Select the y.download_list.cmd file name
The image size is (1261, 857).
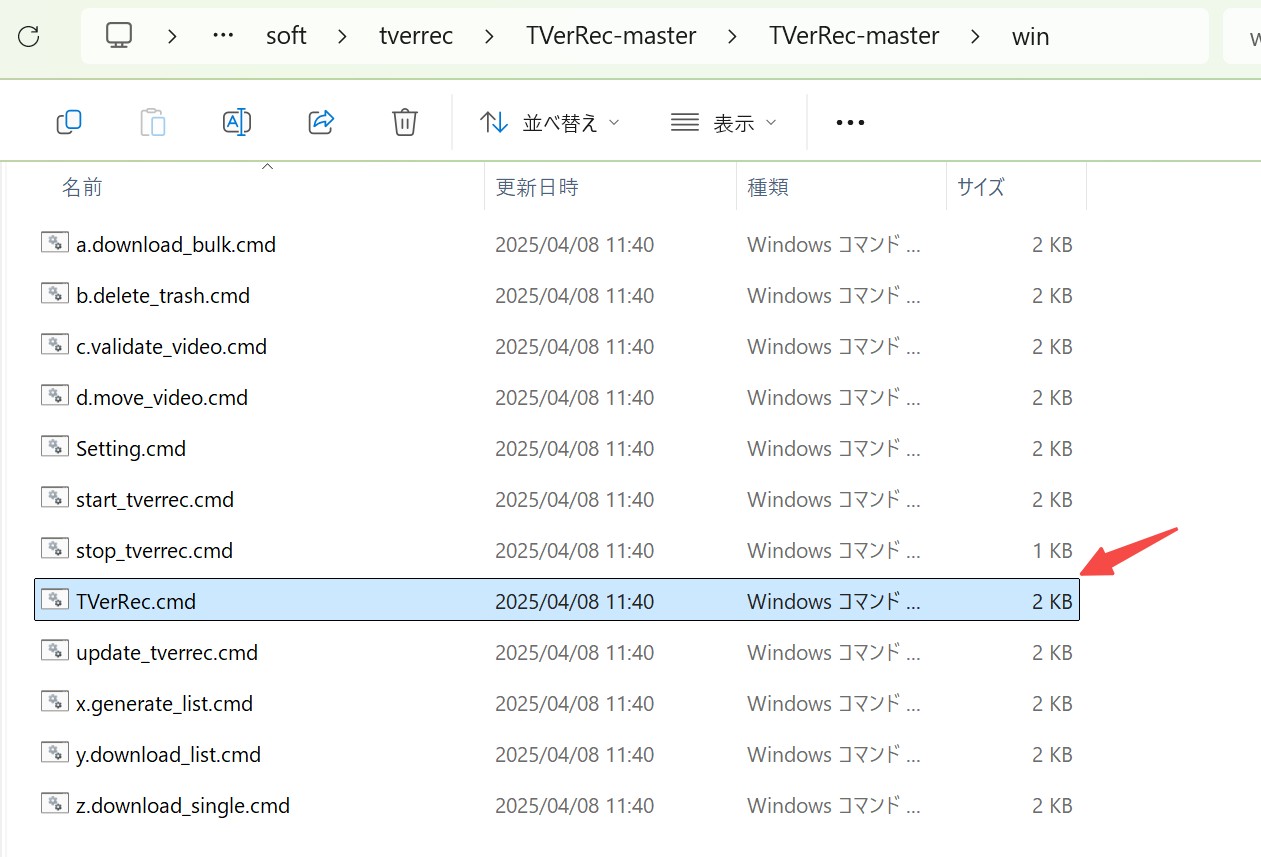pyautogui.click(x=169, y=755)
